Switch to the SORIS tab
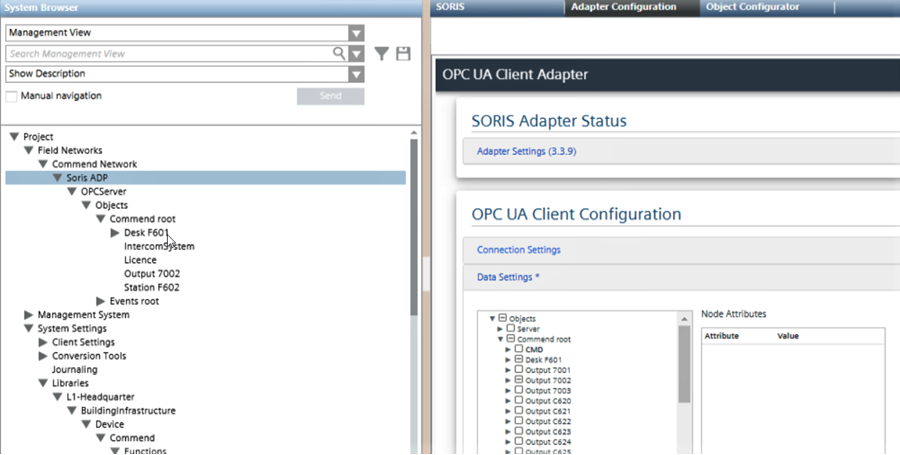The image size is (900, 455). coord(451,7)
